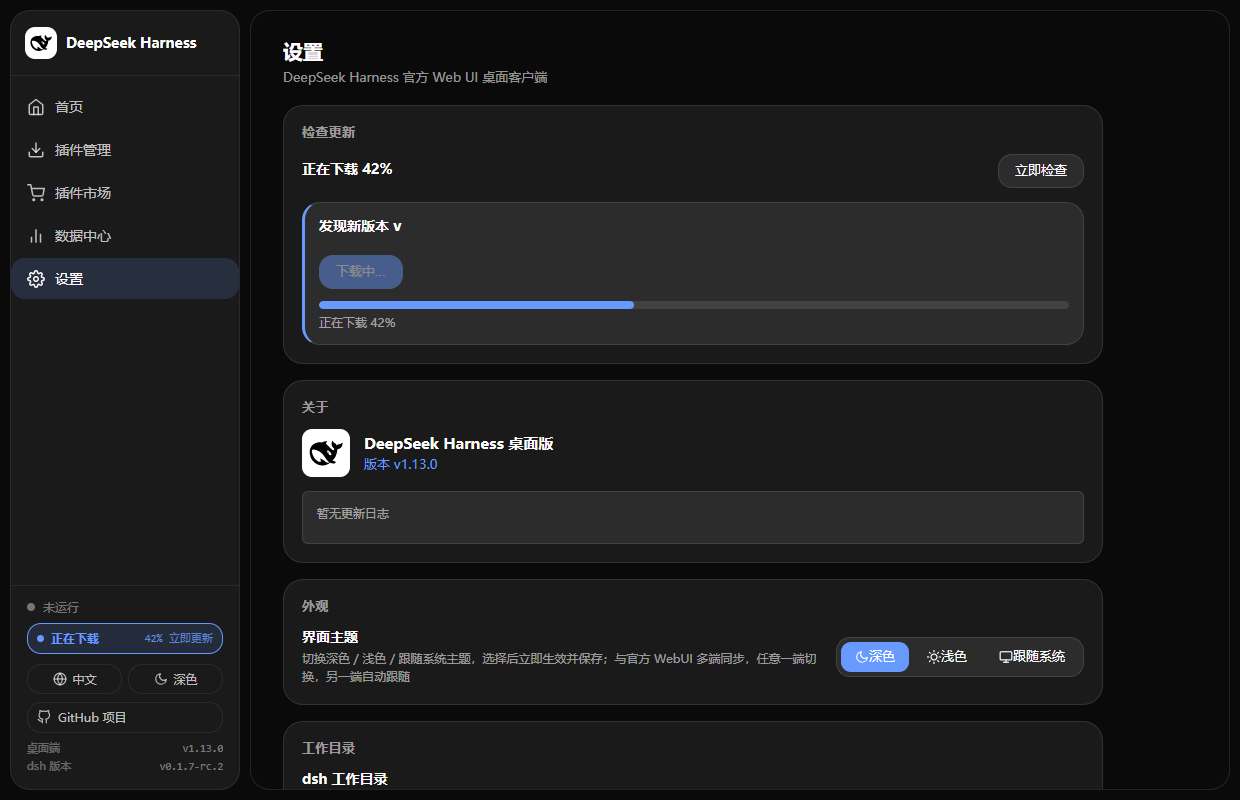1240x800 pixels.
Task: Open the GitHub 项目 link
Action: [x=125, y=717]
